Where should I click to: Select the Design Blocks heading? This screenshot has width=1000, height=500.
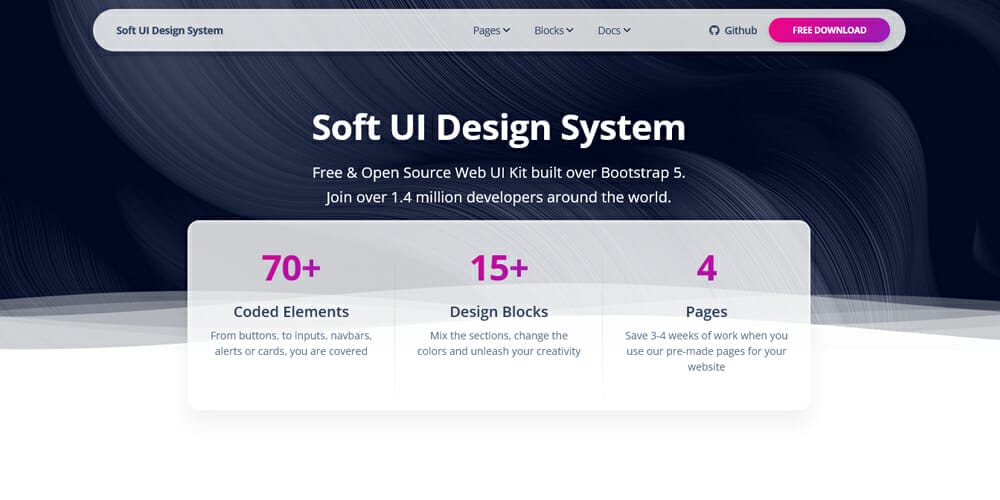point(499,312)
